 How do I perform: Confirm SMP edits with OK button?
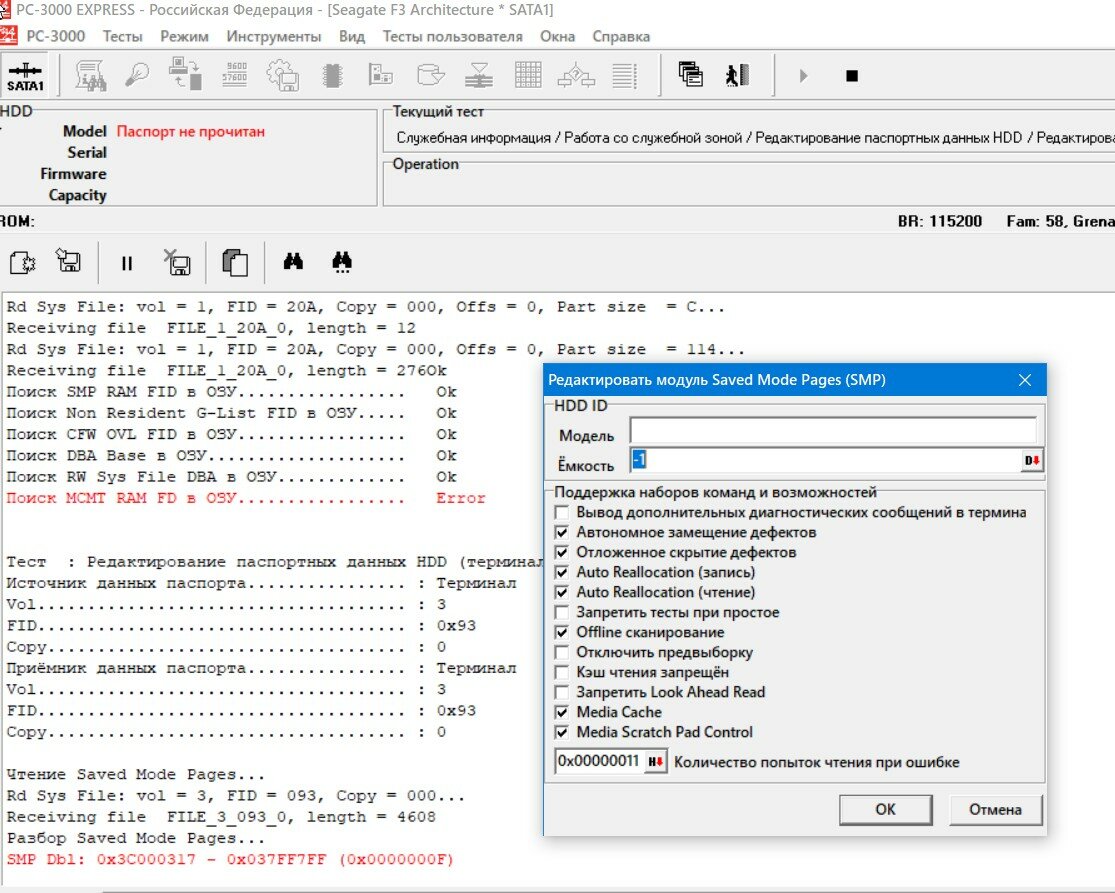click(885, 809)
